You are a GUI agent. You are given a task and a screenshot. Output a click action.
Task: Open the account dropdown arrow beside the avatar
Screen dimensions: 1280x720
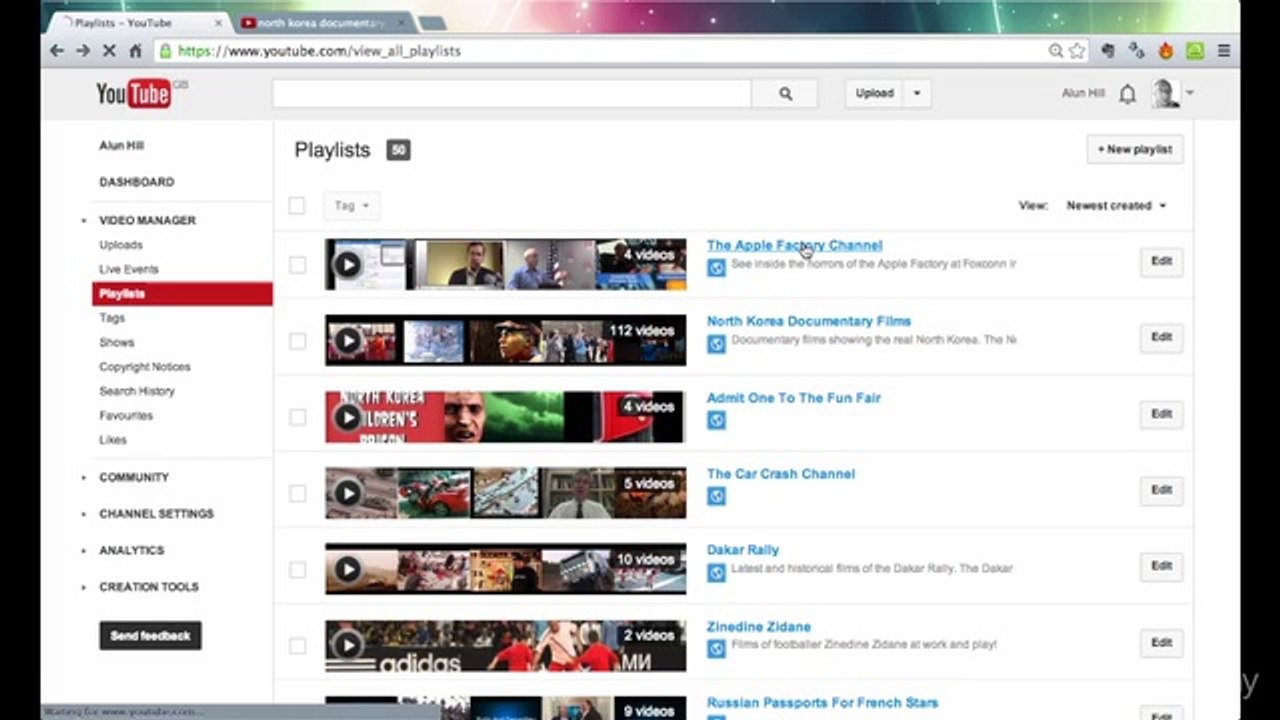(1189, 93)
